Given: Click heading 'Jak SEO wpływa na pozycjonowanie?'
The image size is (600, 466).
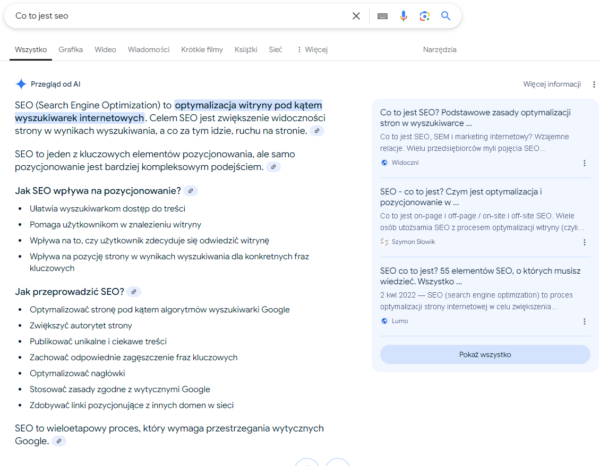Looking at the screenshot, I should pos(98,191).
